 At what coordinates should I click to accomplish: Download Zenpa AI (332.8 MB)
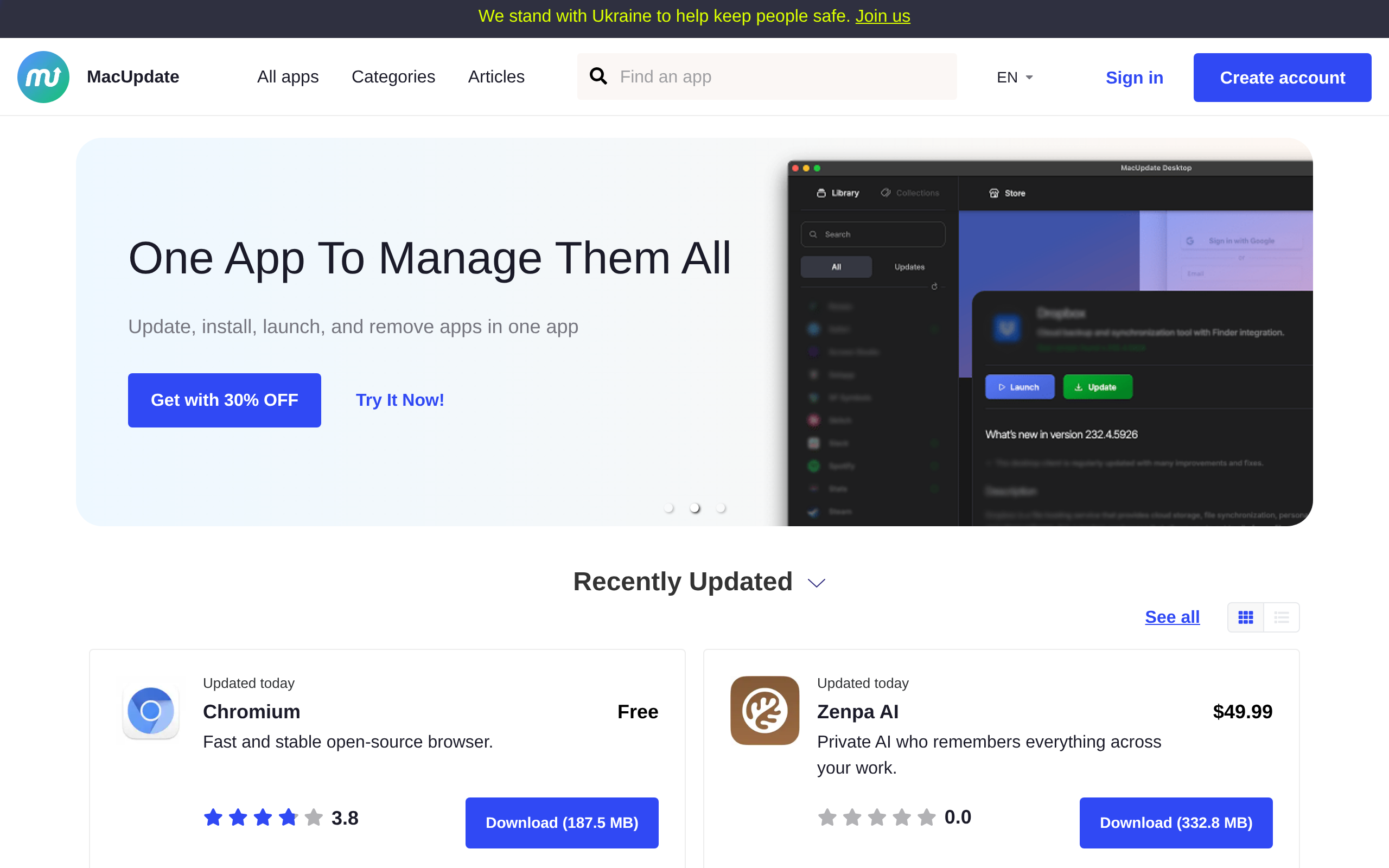[x=1176, y=822]
